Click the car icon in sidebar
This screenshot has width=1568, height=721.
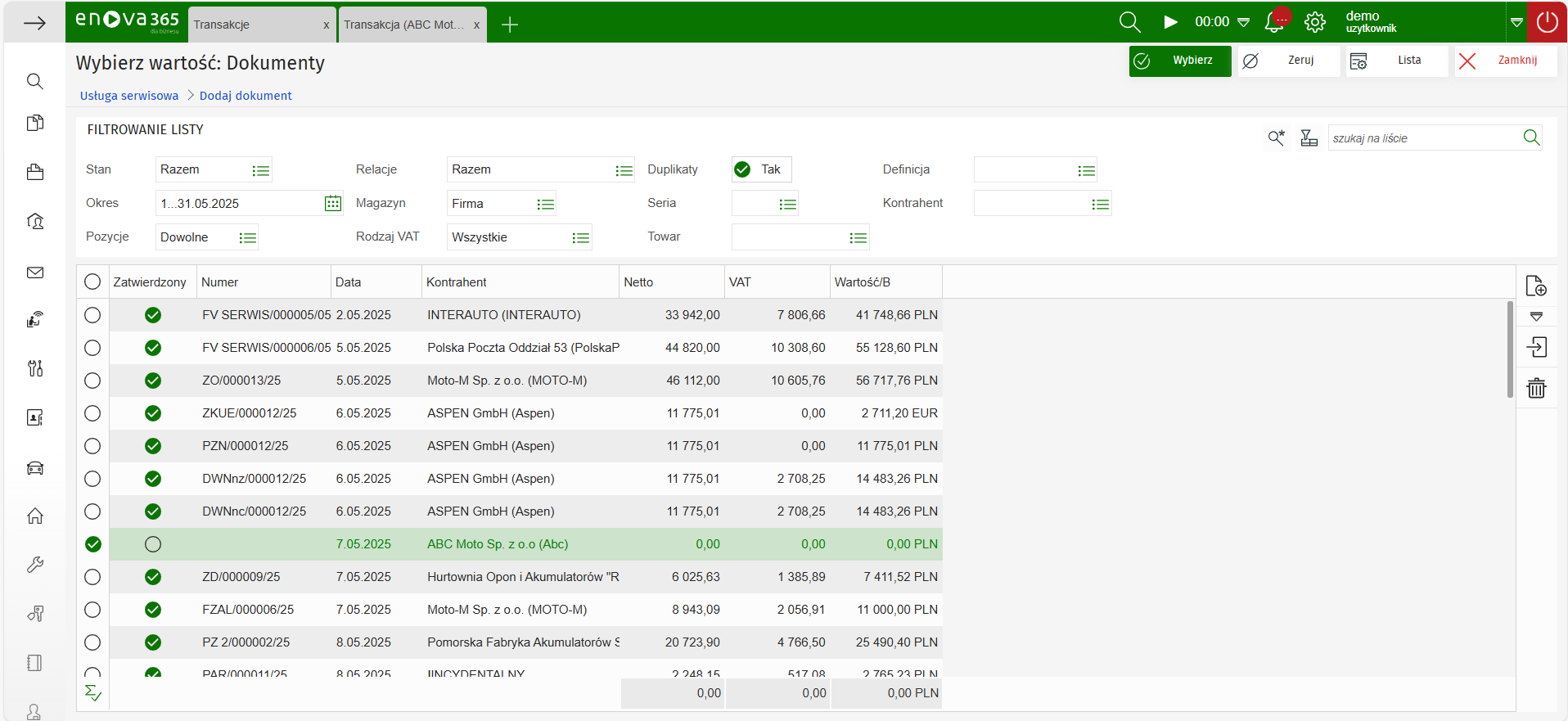[35, 468]
